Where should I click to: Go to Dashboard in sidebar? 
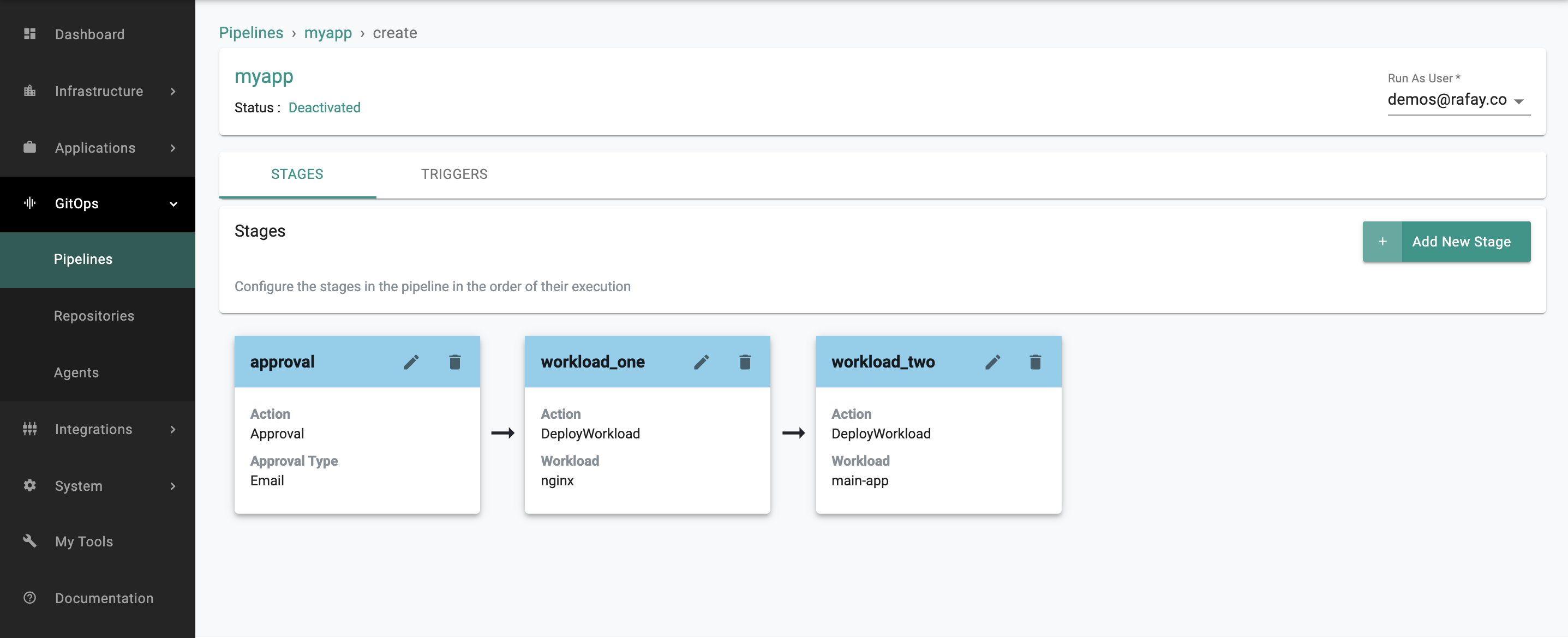click(98, 35)
